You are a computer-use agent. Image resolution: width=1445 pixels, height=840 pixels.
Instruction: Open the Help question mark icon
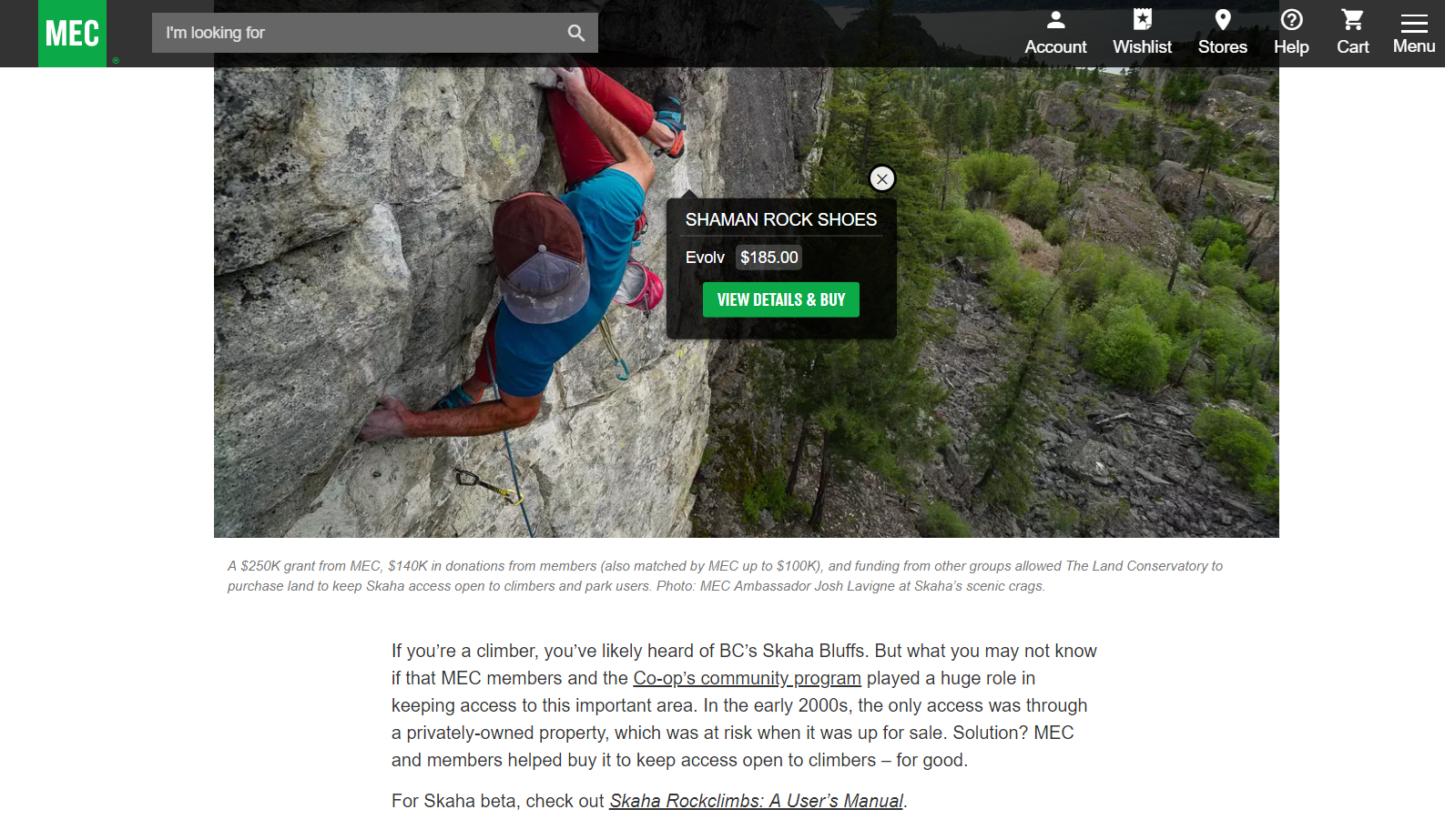(1291, 19)
